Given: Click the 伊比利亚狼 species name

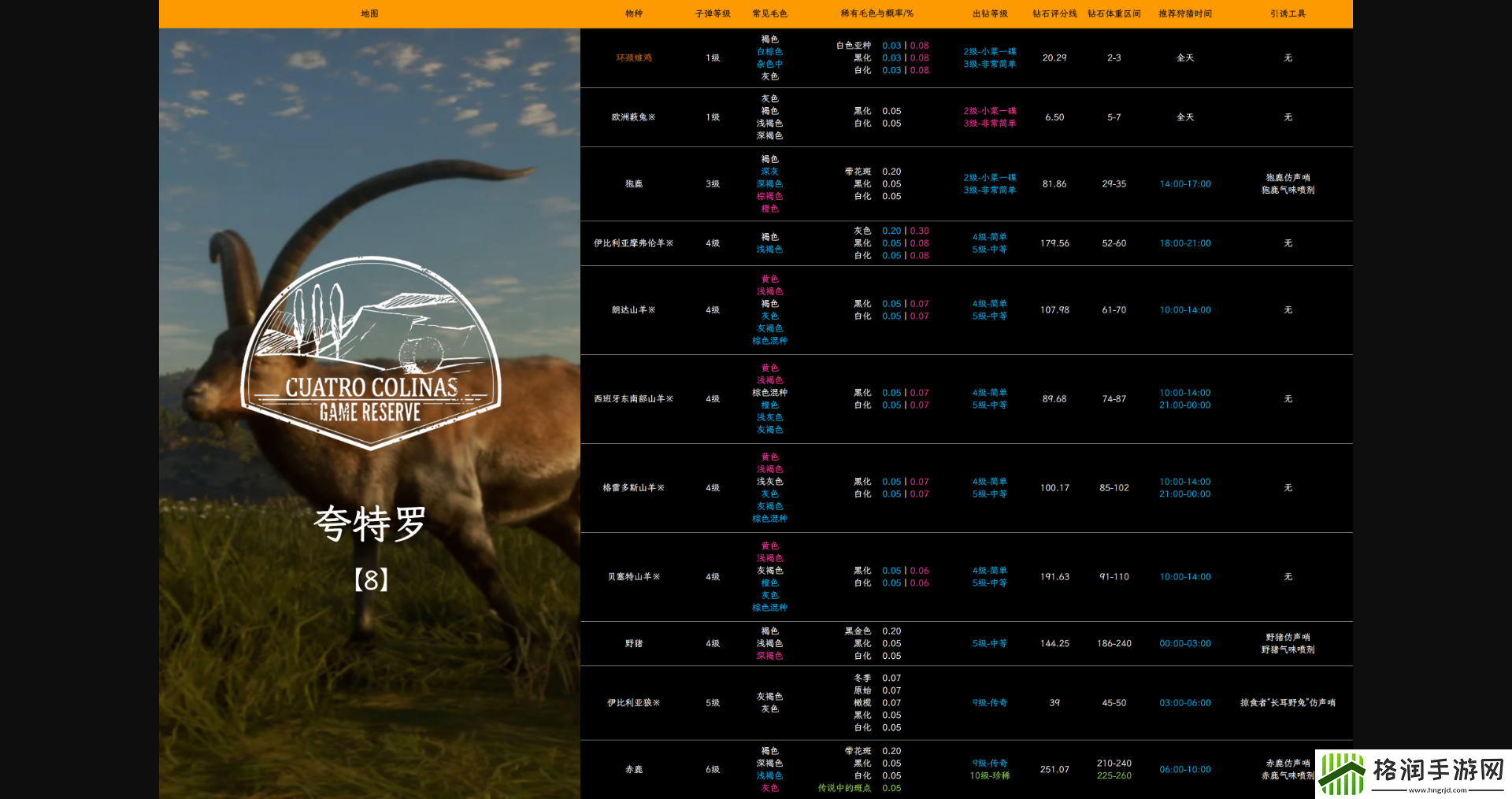Looking at the screenshot, I should (x=634, y=702).
